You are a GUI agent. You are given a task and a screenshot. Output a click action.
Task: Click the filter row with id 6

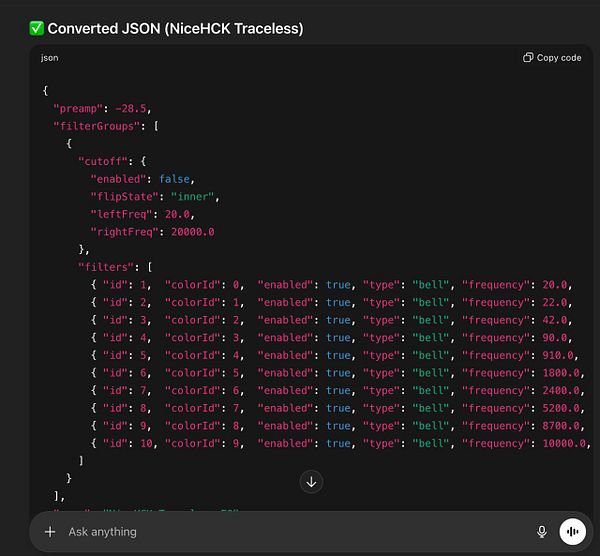coord(338,373)
